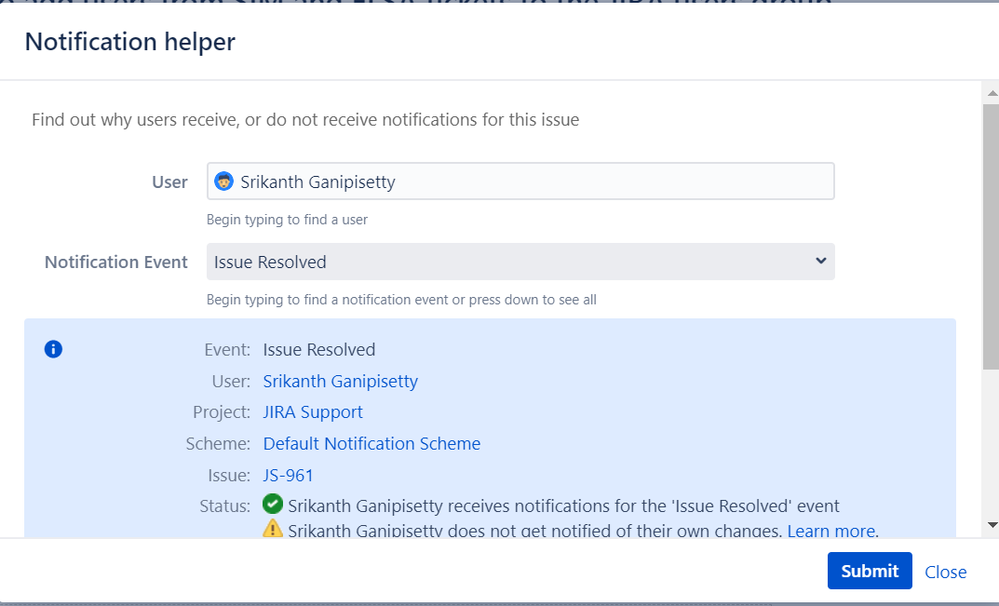This screenshot has height=606, width=999.
Task: Click the 'User' field label above the hint
Action: coord(169,182)
